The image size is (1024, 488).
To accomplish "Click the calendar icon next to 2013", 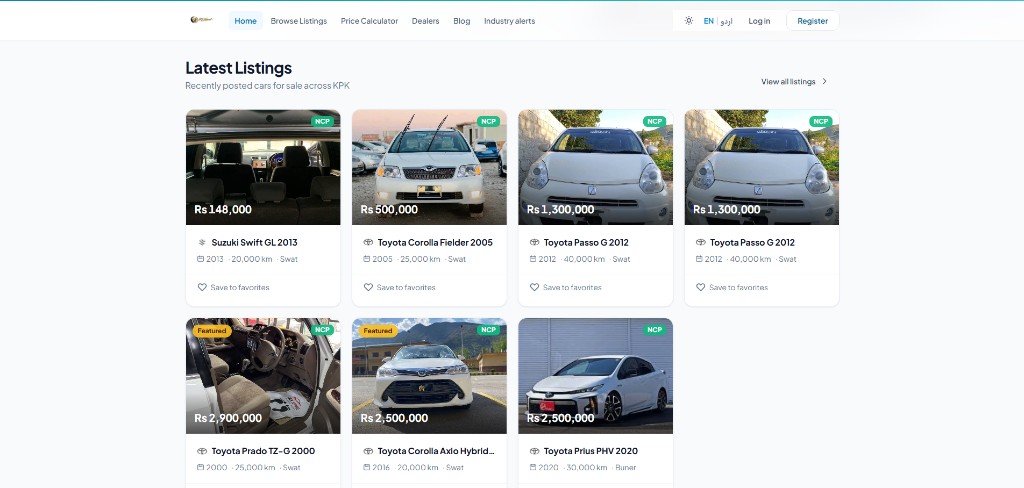I will (x=200, y=259).
